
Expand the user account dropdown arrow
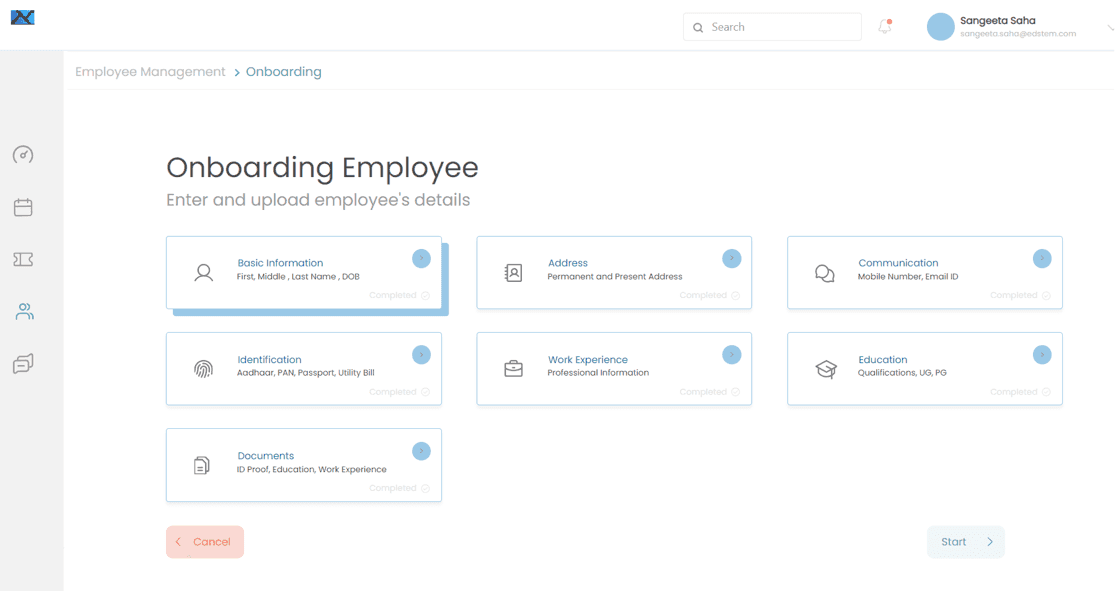click(1110, 28)
